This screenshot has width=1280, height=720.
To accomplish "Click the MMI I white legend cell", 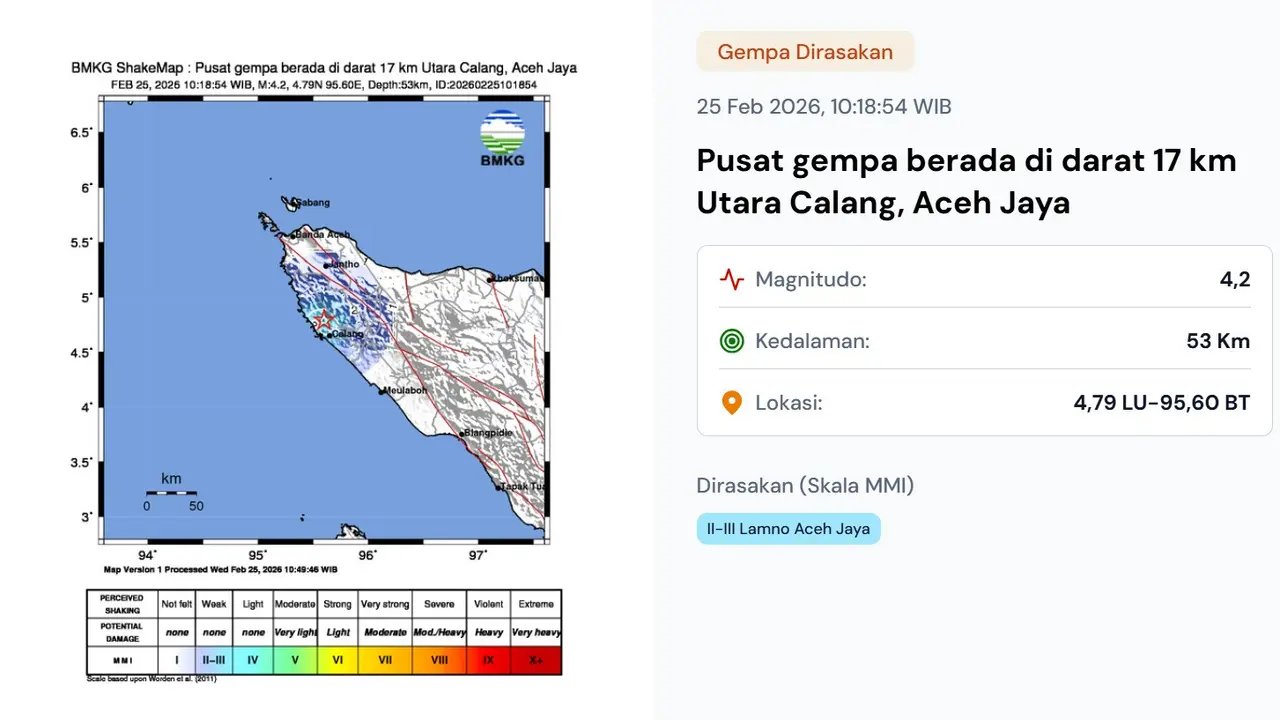I will [176, 660].
